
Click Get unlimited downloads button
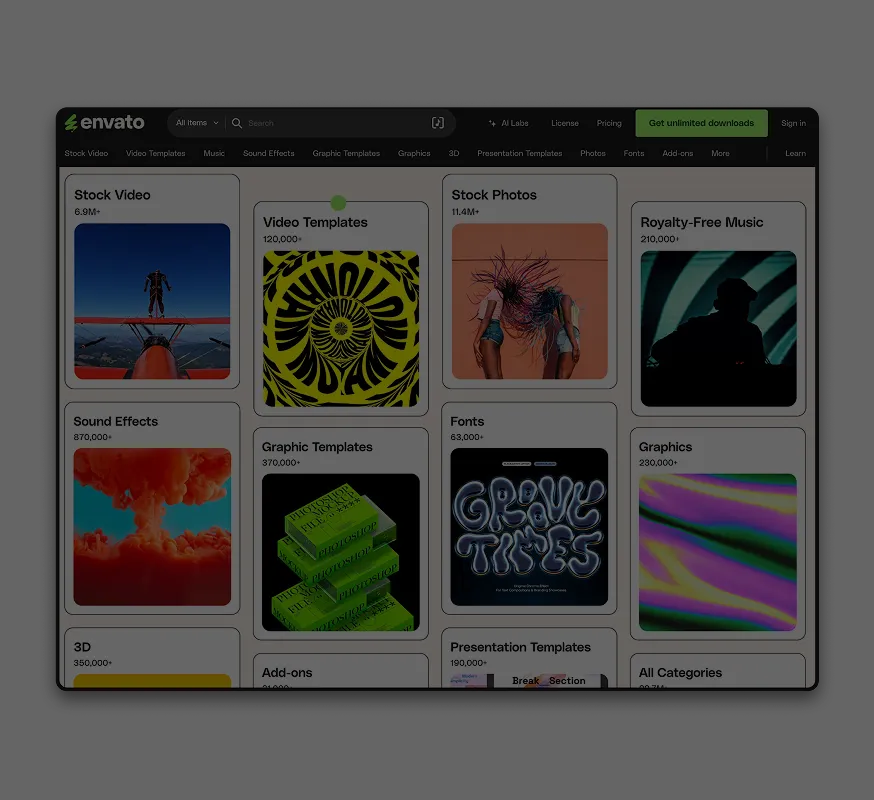coord(701,123)
